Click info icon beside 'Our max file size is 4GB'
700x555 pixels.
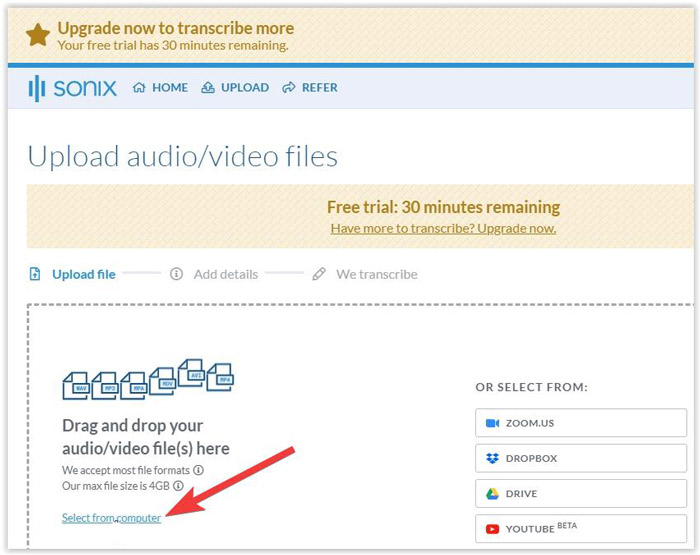178,486
